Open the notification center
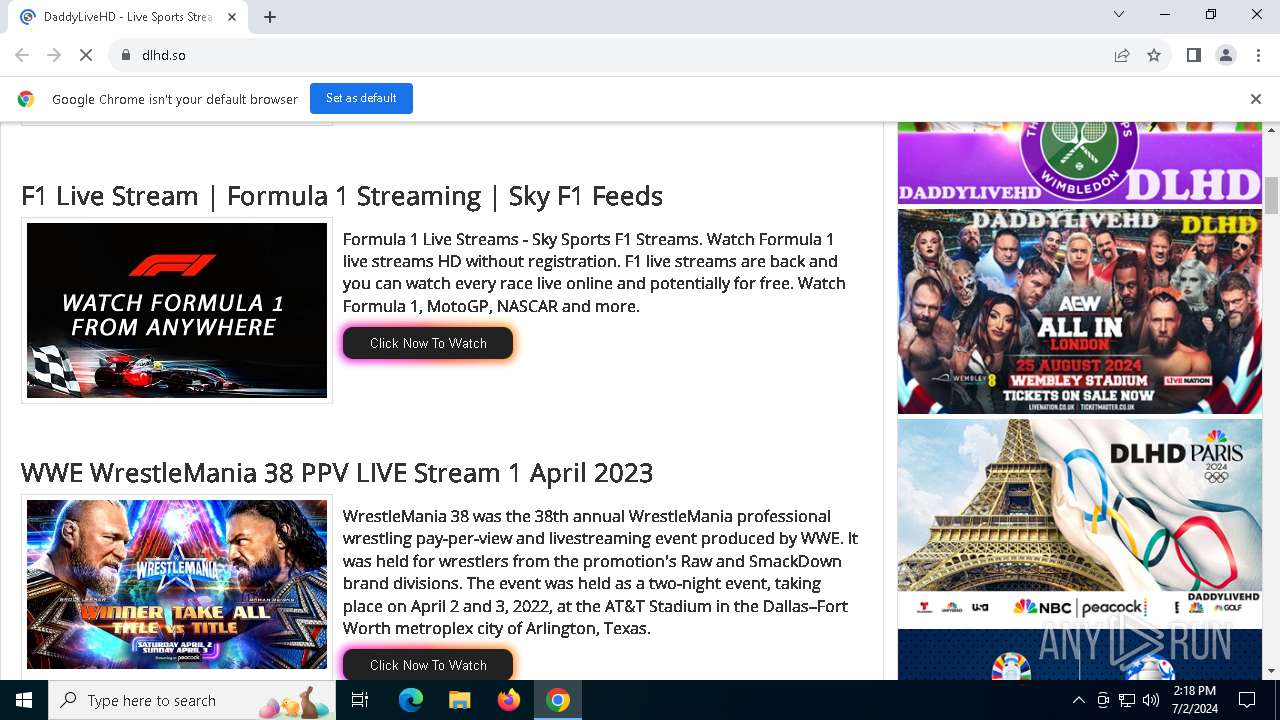Screen dimensions: 1280x720 1247,700
